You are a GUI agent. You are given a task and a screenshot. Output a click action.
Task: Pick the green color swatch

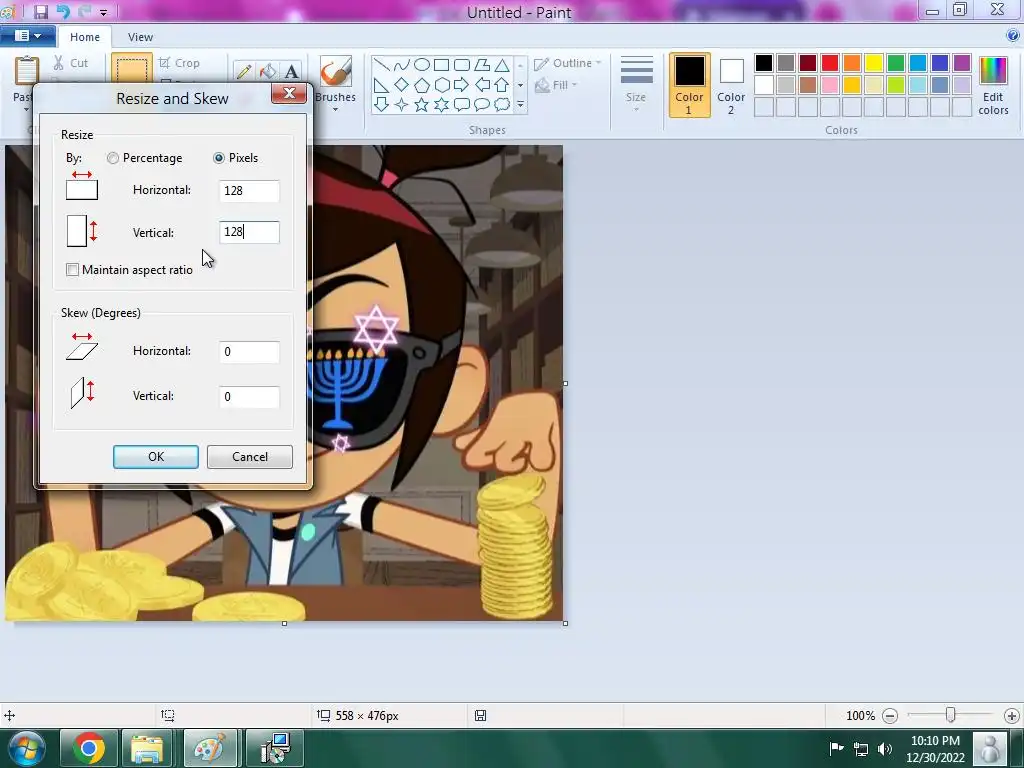tap(896, 63)
